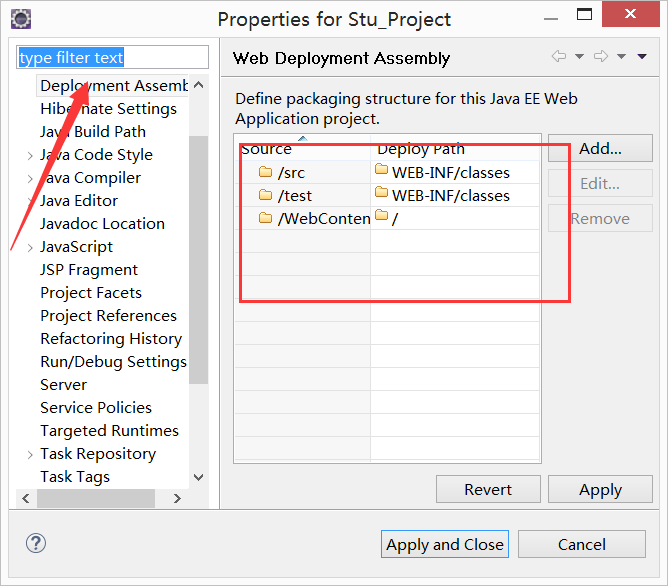Select JSP Fragment in the tree

[x=89, y=270]
